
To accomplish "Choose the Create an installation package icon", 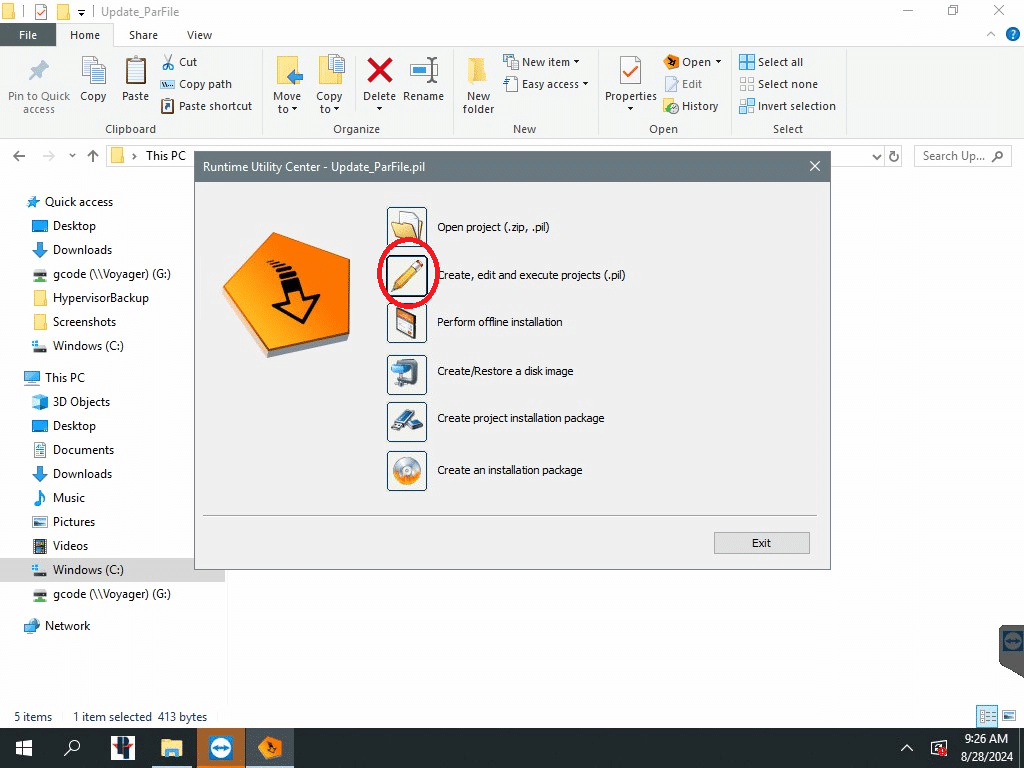I will [407, 470].
